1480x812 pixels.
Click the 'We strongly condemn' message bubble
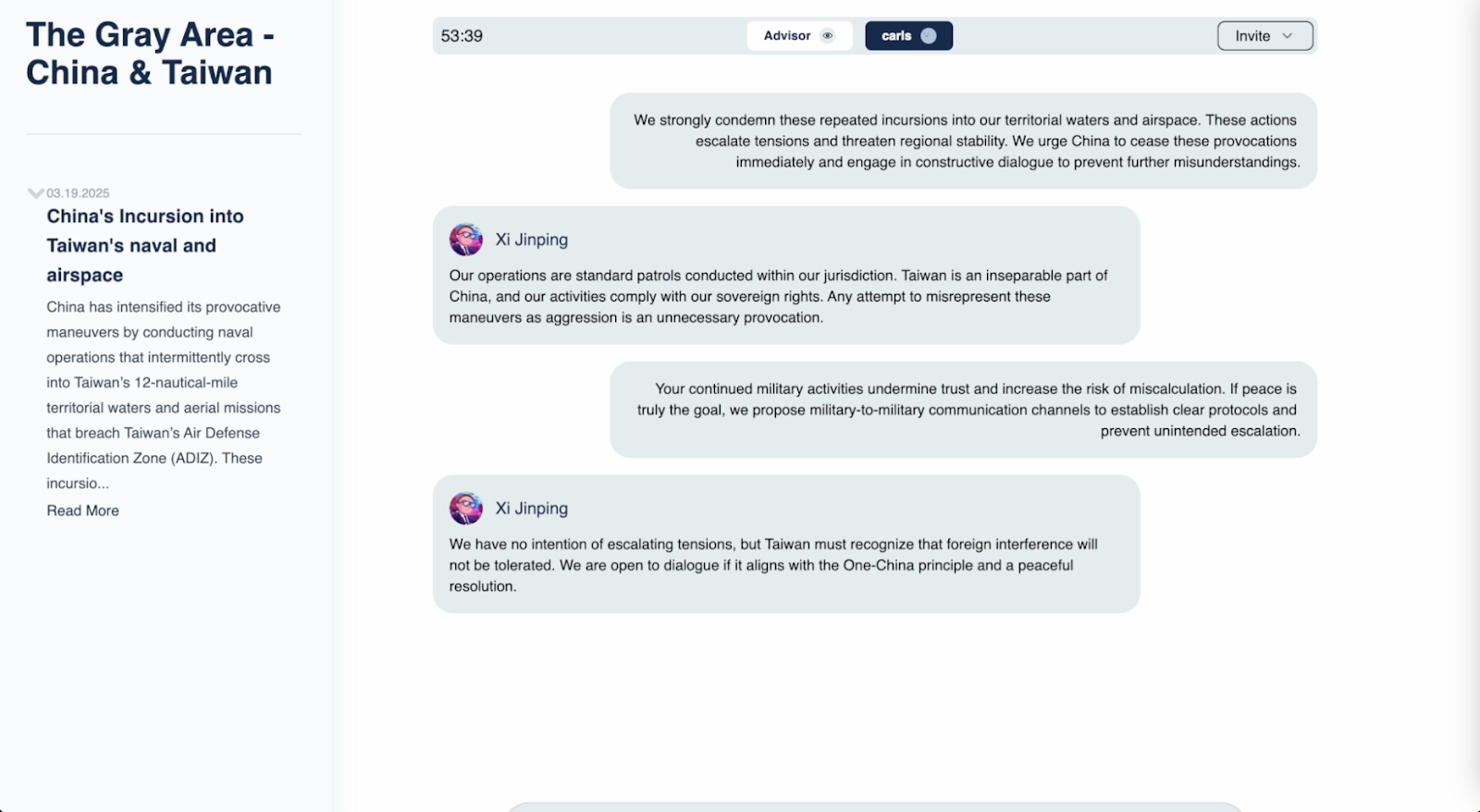[x=963, y=141]
